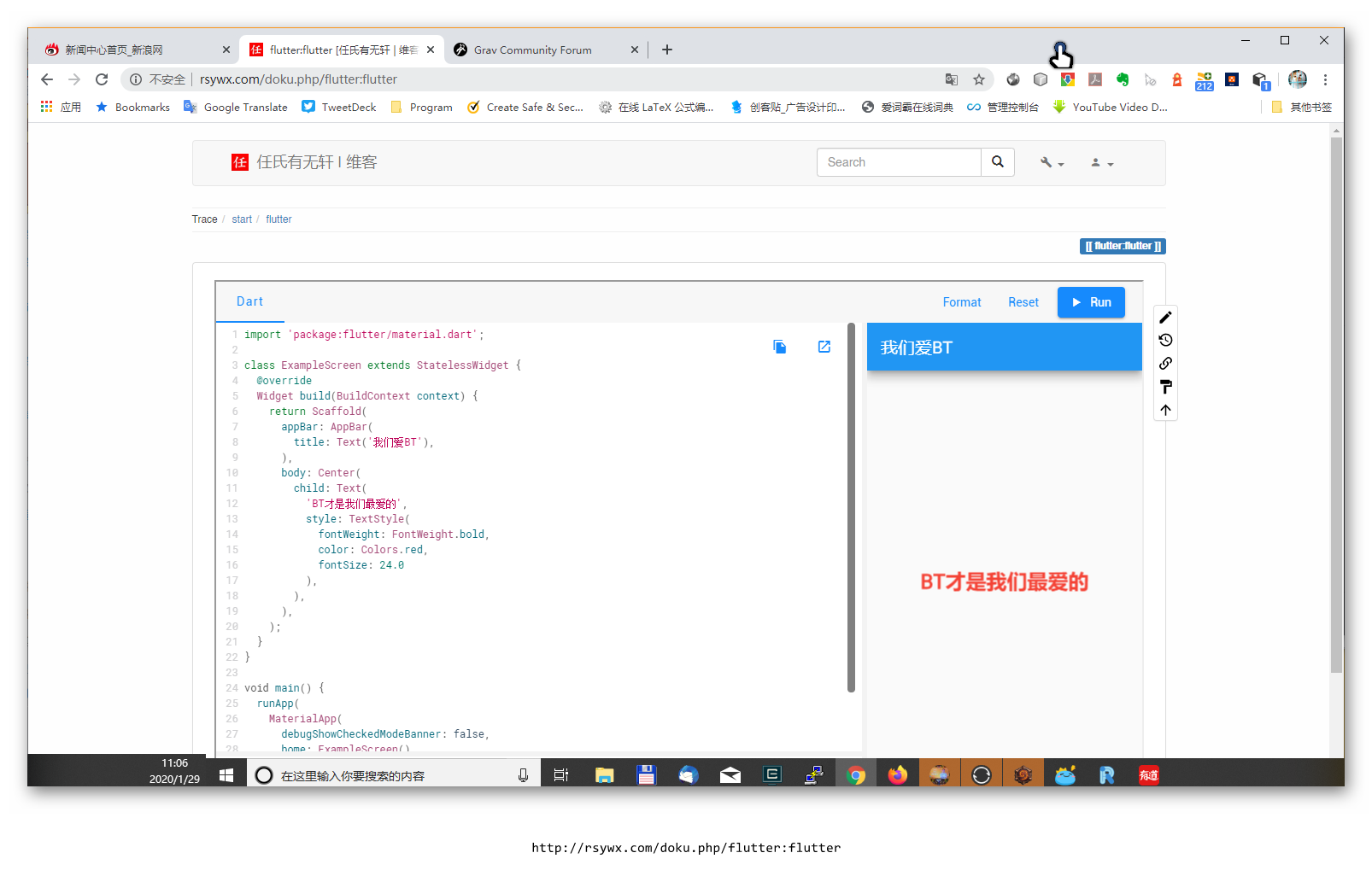The height and width of the screenshot is (882, 1372).
Task: Click the address bar URL
Action: [298, 79]
